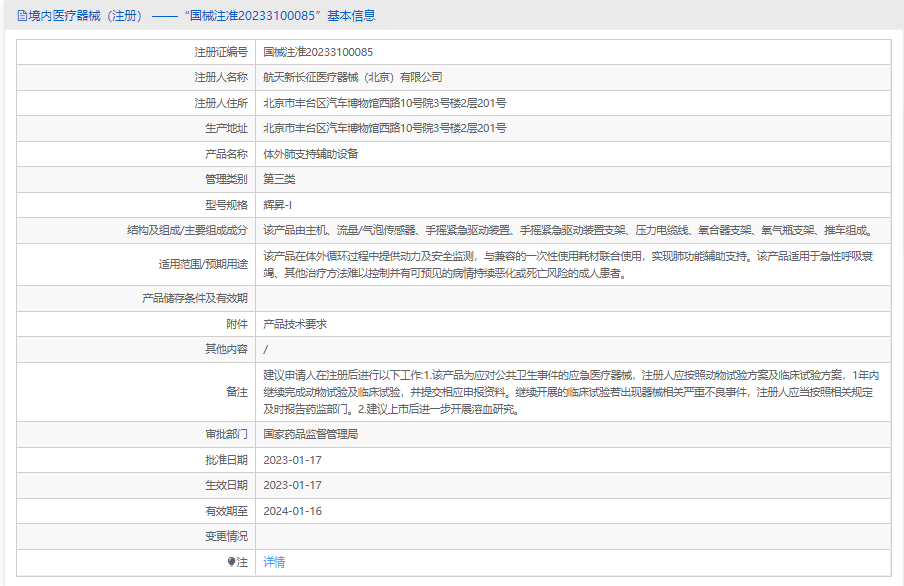Click the 注册人住所 label

(x=221, y=103)
